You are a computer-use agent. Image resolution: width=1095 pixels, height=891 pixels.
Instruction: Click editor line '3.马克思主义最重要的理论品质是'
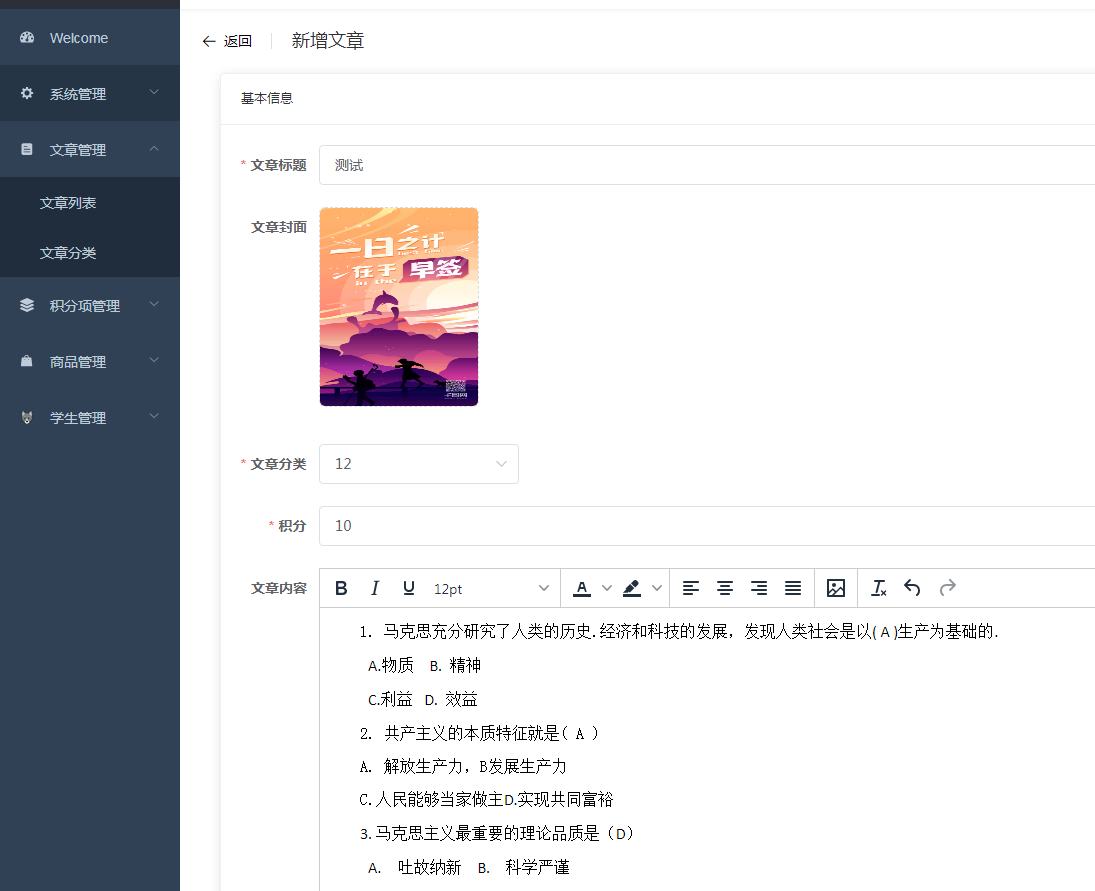[x=497, y=833]
